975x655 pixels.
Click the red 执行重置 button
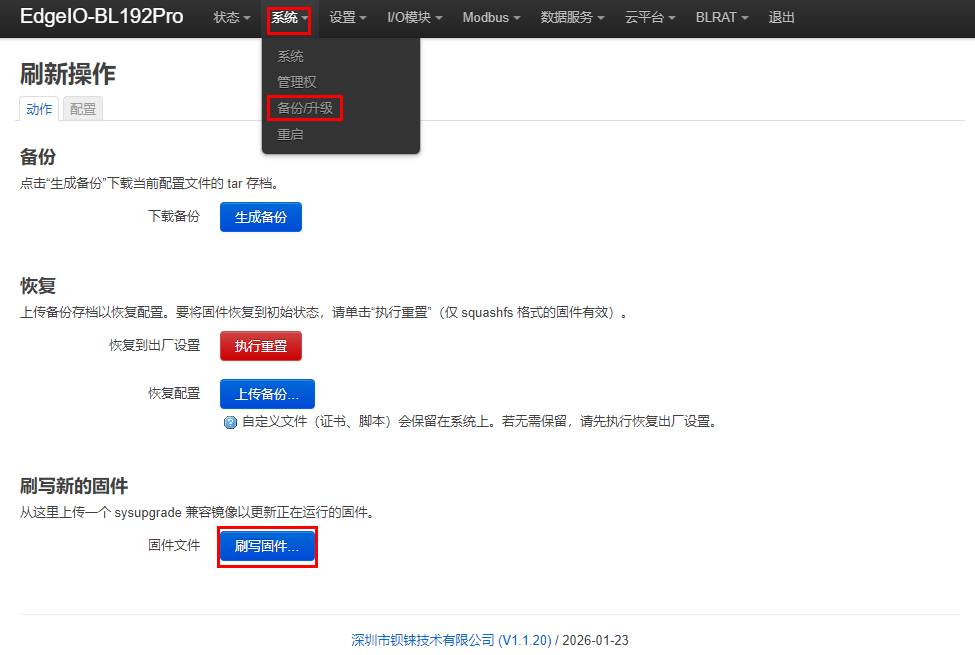point(261,346)
